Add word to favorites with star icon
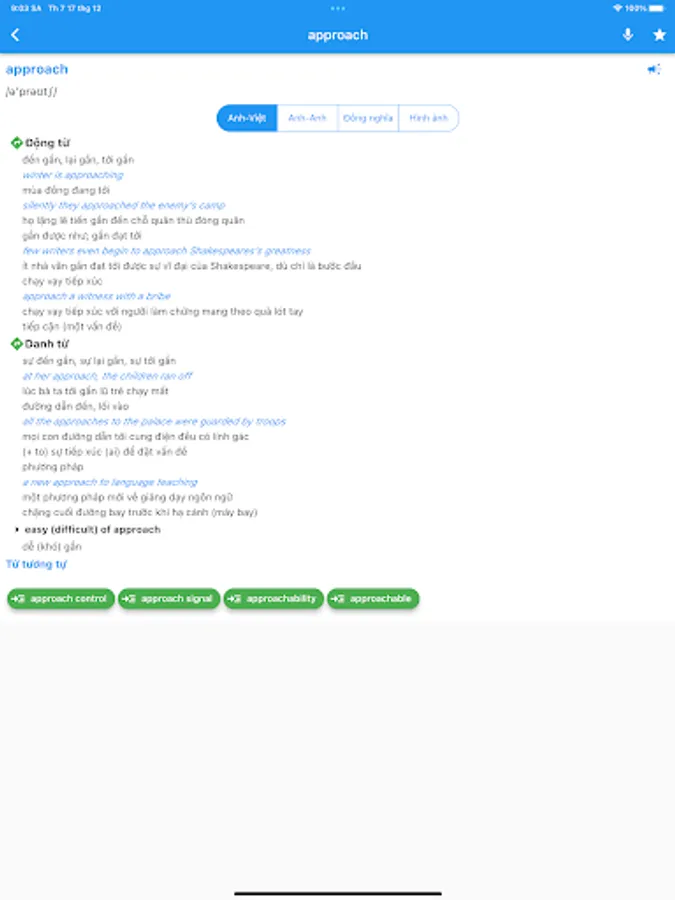Image resolution: width=675 pixels, height=900 pixels. click(x=660, y=35)
